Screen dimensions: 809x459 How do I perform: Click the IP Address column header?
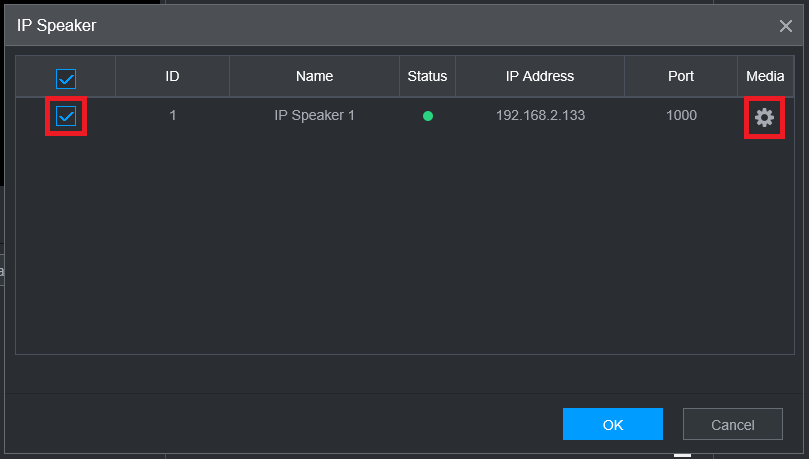[540, 76]
